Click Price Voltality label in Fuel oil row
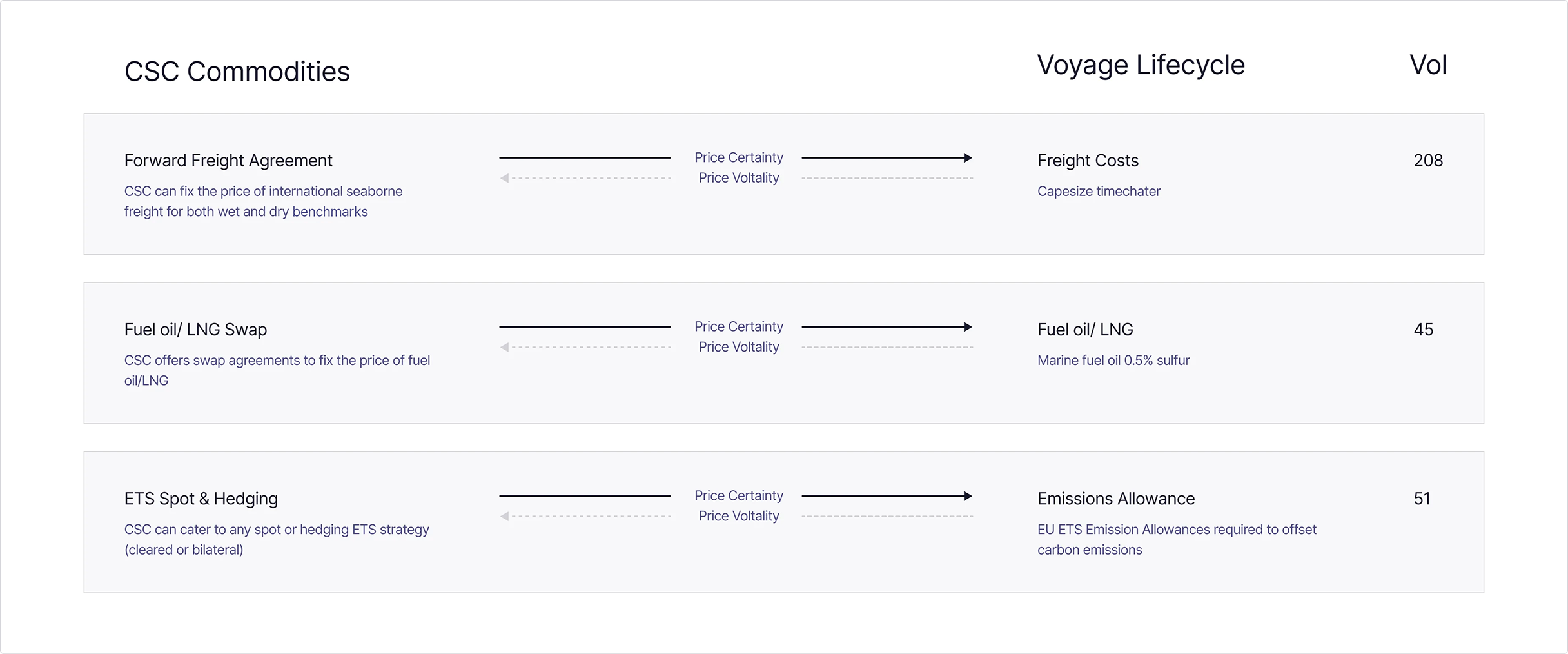The image size is (1568, 654). click(x=739, y=347)
